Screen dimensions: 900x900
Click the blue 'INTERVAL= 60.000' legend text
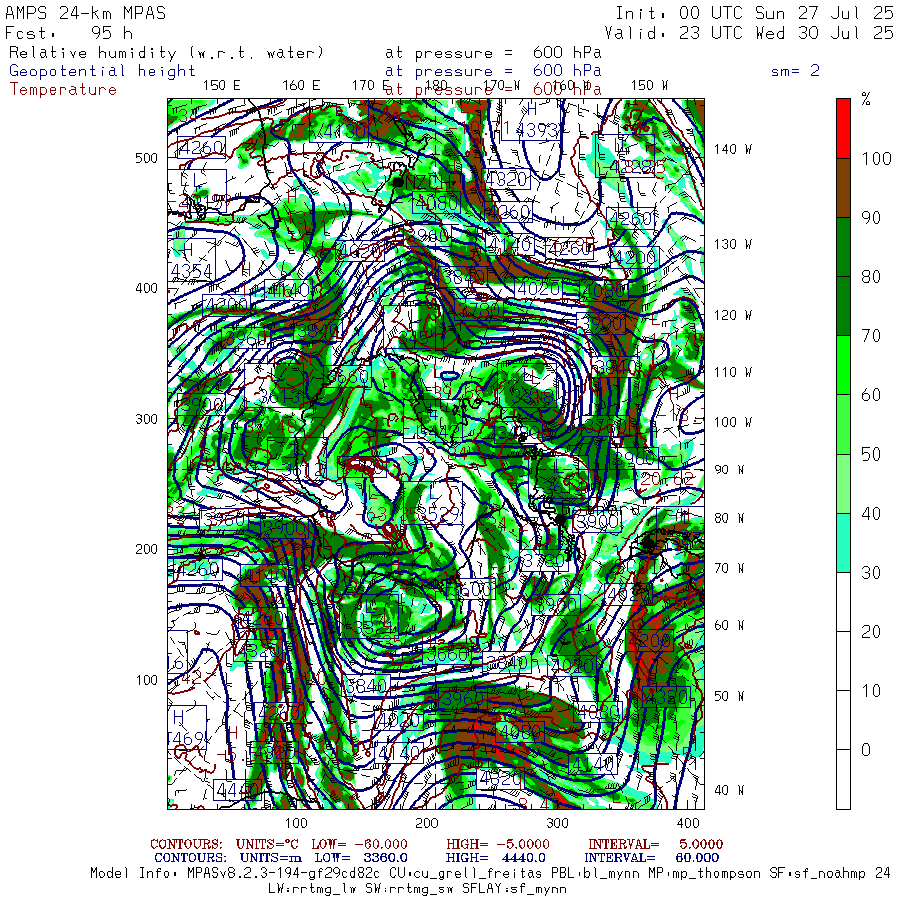click(x=651, y=858)
